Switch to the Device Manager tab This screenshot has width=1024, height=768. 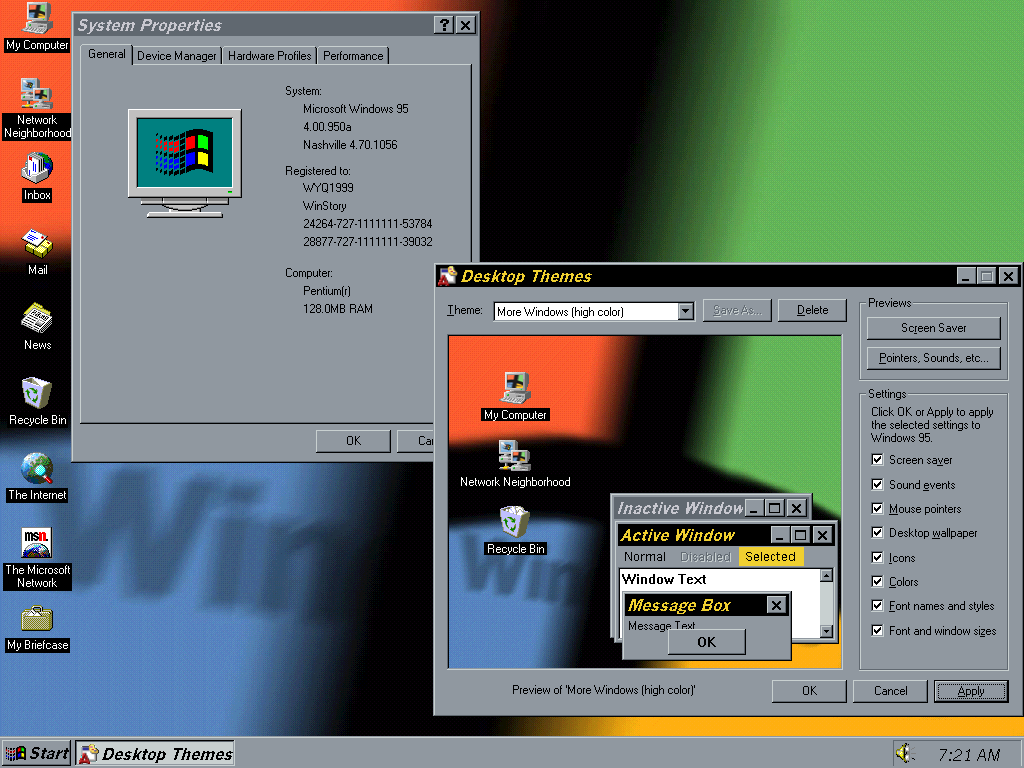coord(176,56)
